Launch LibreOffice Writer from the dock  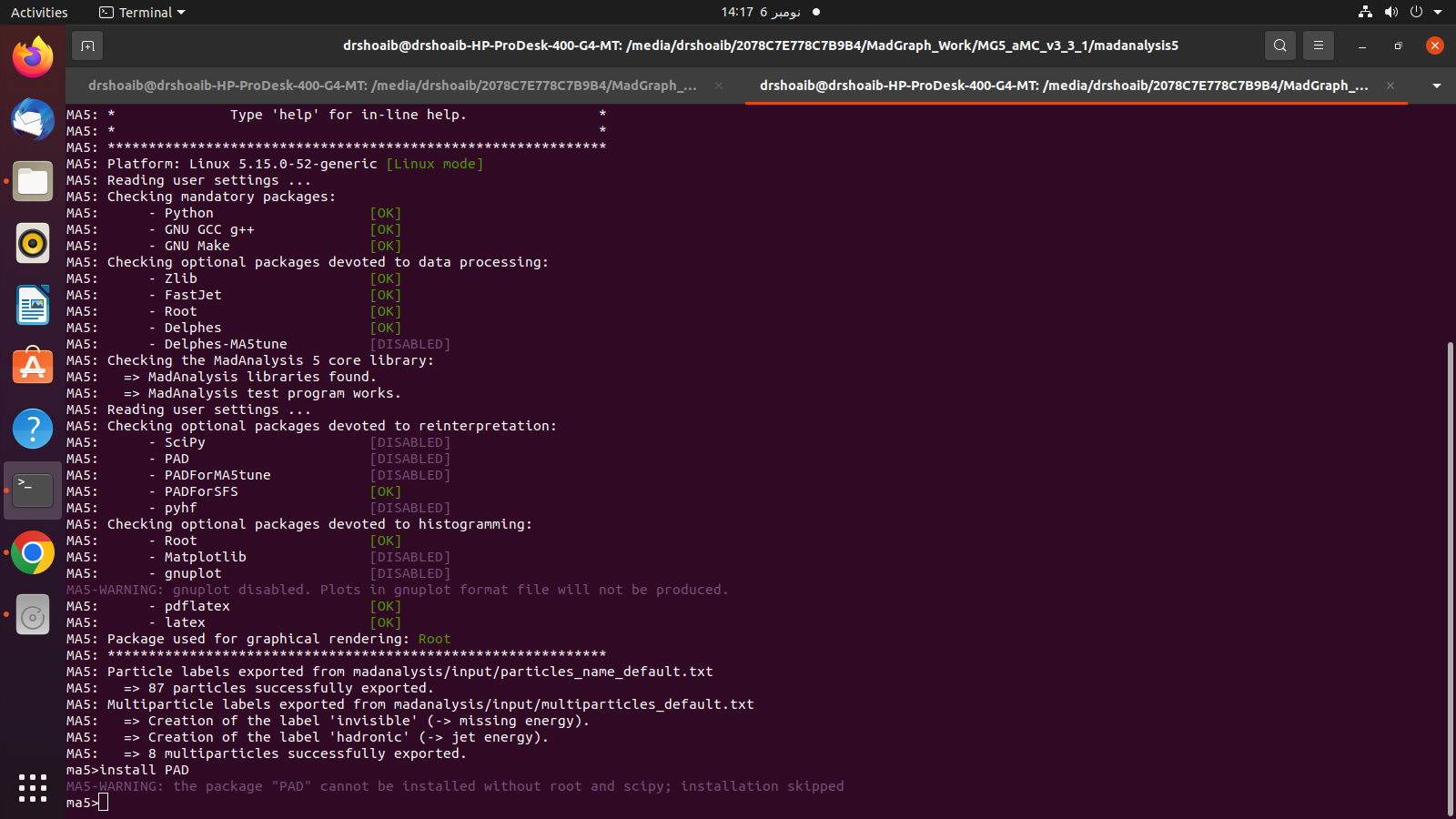pos(33,305)
